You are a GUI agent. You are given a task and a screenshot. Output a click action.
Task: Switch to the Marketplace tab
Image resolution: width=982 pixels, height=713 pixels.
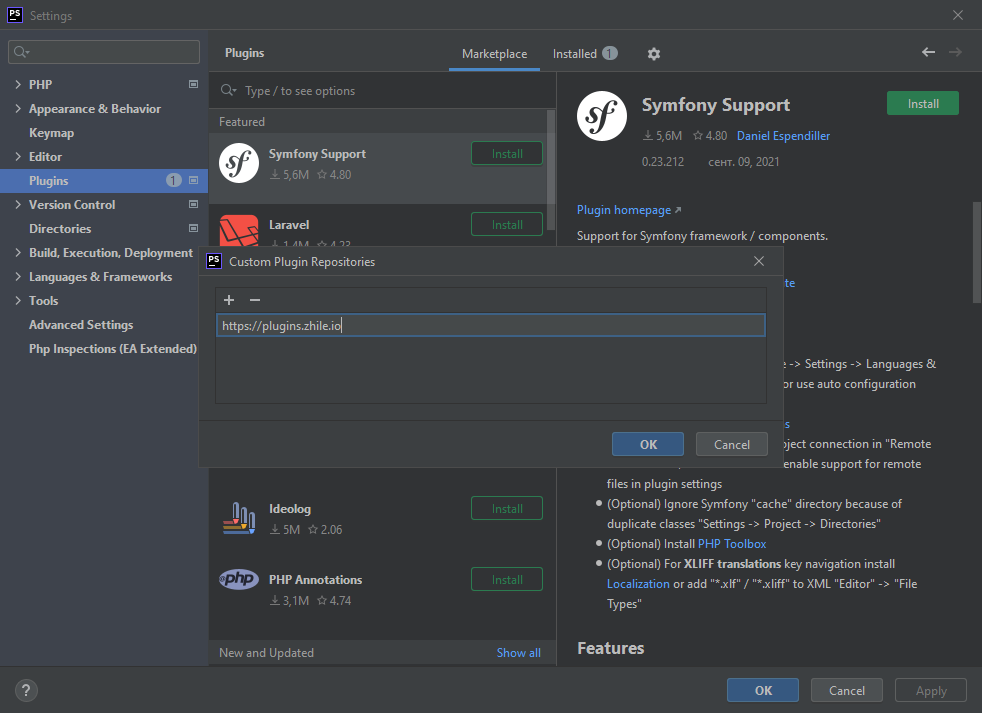494,54
